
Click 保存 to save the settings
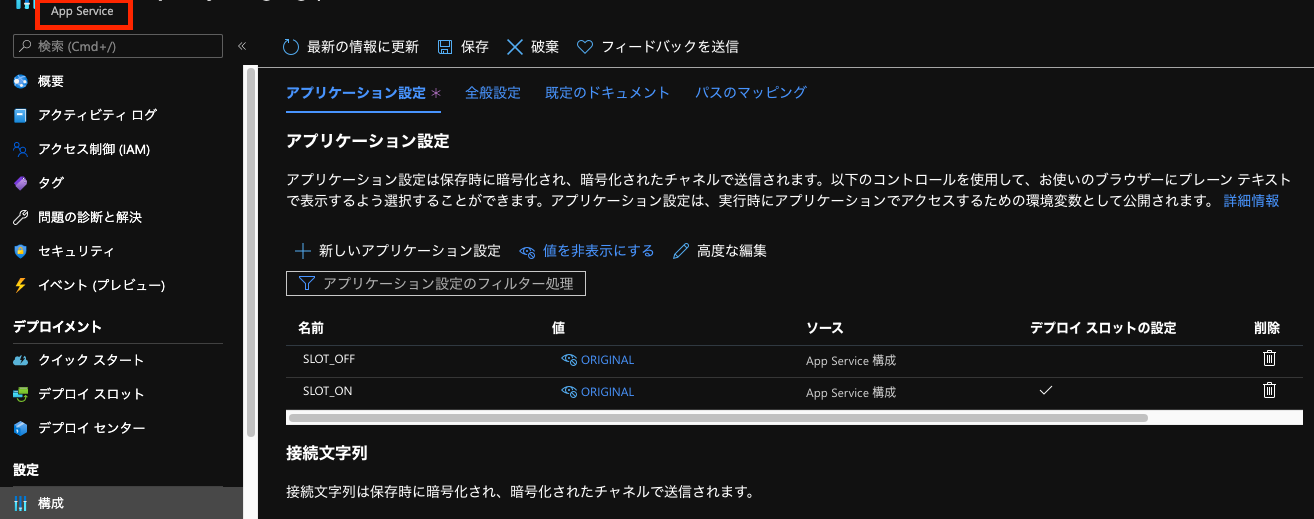[x=463, y=47]
